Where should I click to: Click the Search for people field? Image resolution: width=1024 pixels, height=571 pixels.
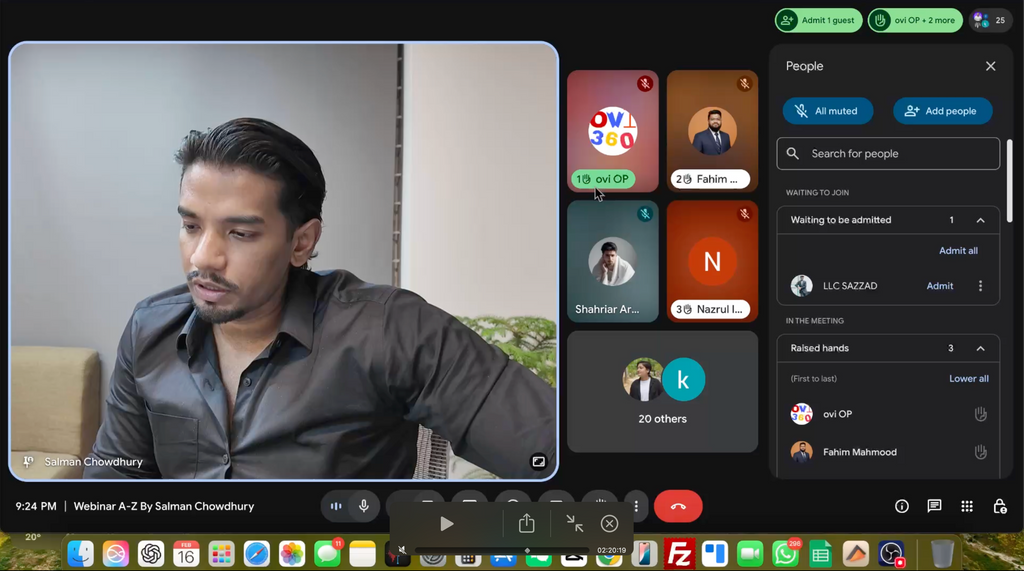tap(888, 154)
